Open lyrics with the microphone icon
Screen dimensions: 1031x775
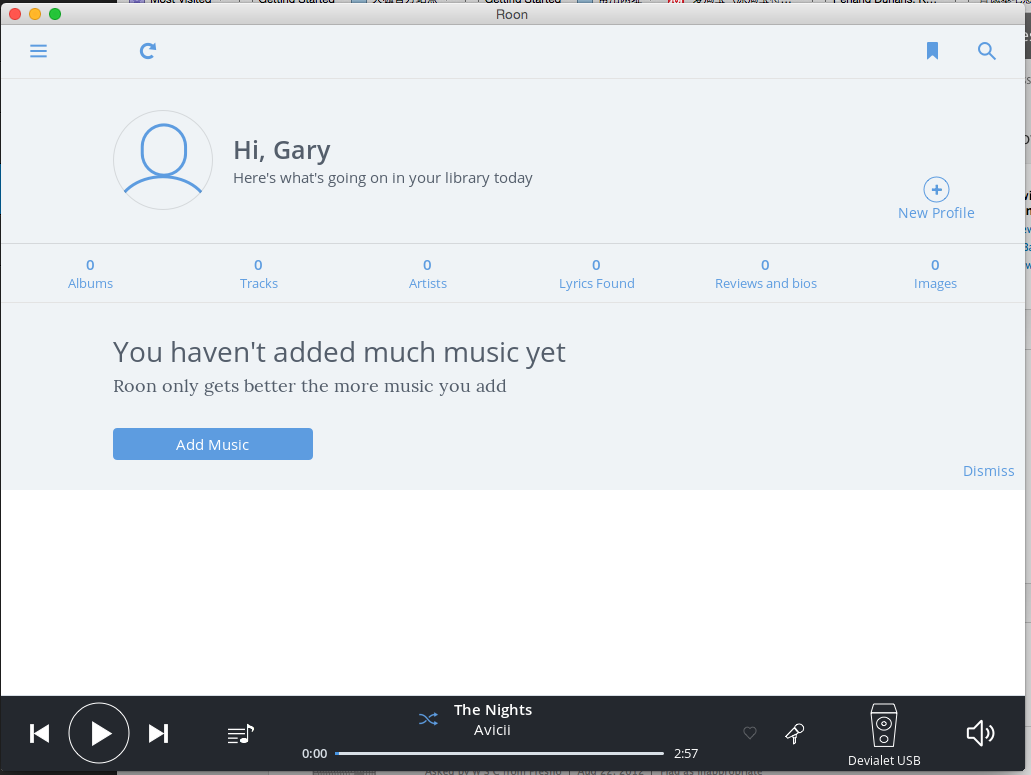click(x=794, y=734)
